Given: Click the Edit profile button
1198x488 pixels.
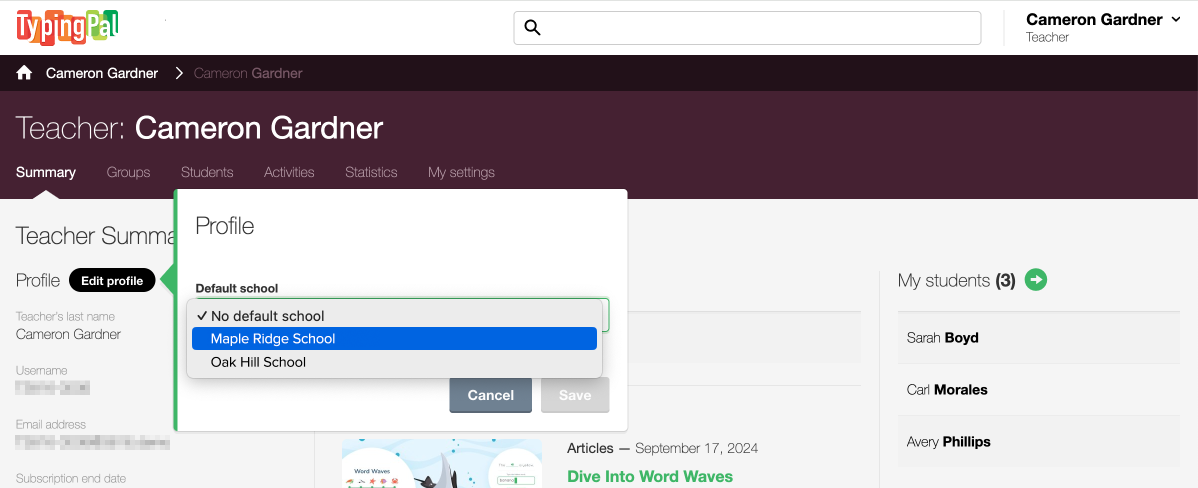Looking at the screenshot, I should 112,281.
